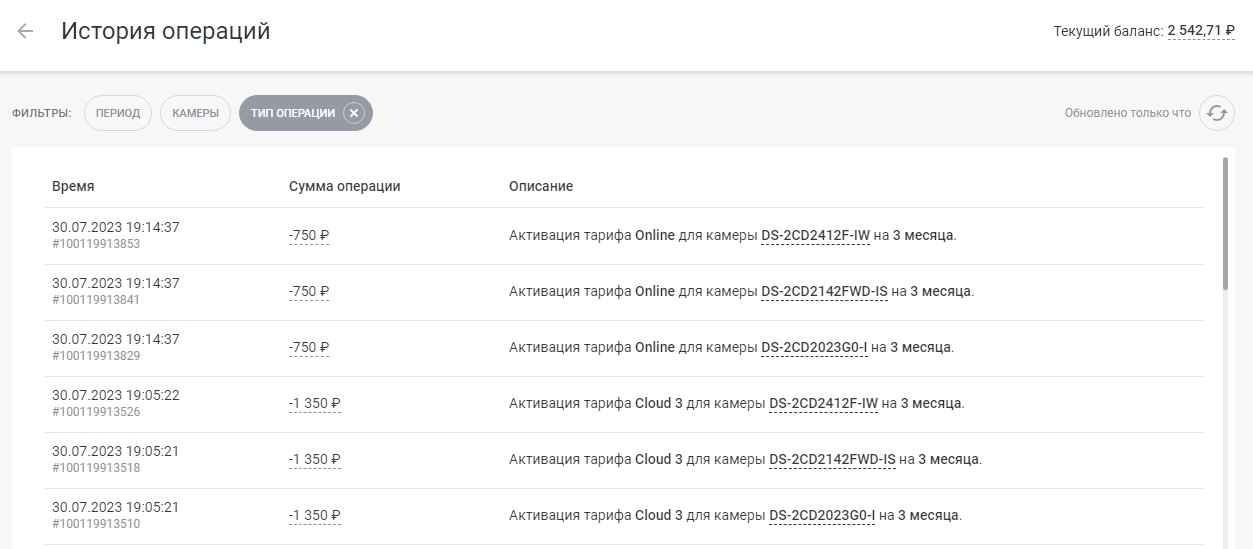Image resolution: width=1253 pixels, height=549 pixels.
Task: Open camera DS-2CD2412F-IW link in Cloud 3 row
Action: (x=823, y=404)
